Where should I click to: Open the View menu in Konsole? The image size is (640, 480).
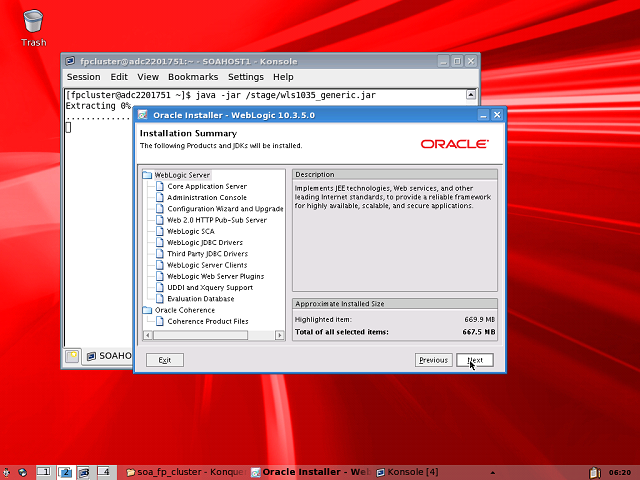pos(148,77)
